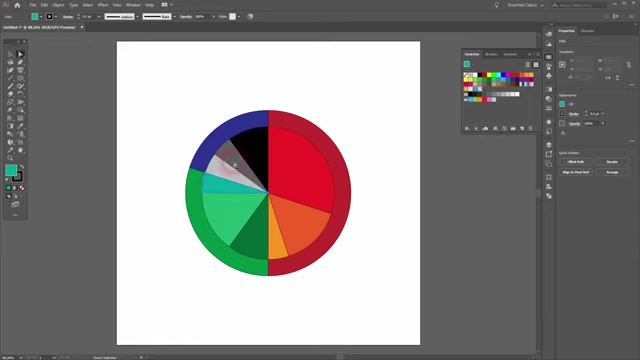Set paint mode to None (red slash)
640x360 pixels.
point(22,188)
